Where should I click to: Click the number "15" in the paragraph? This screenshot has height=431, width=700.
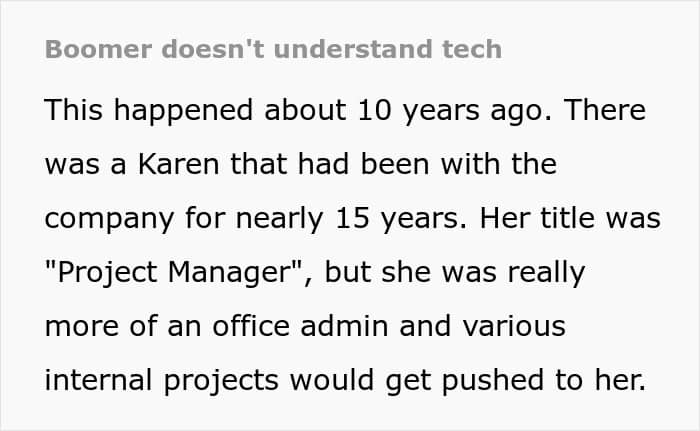coord(352,218)
